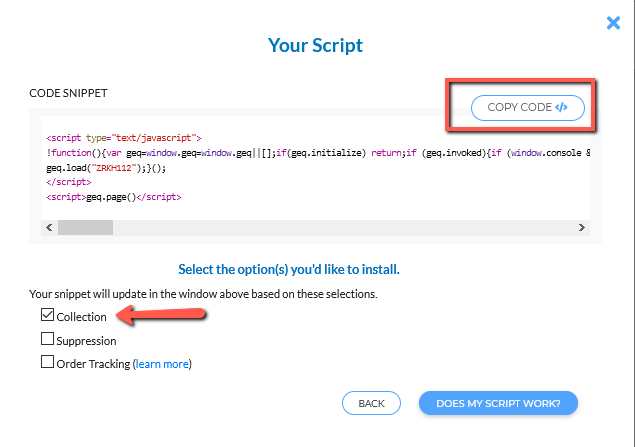Go back with the Back button
Image resolution: width=635 pixels, height=447 pixels.
371,403
